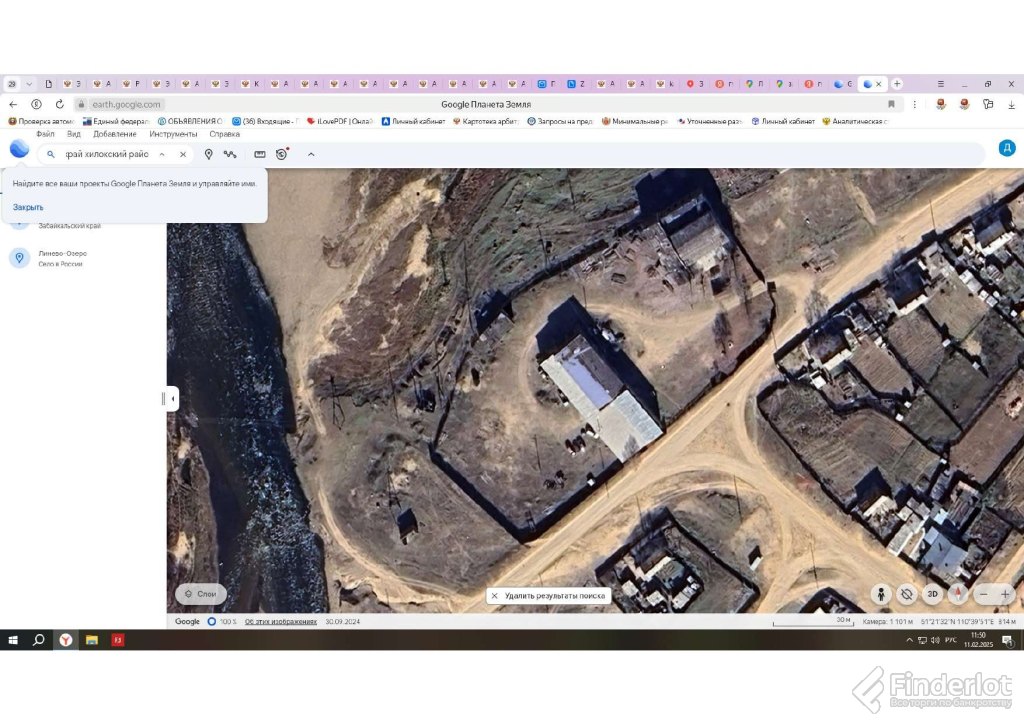The height and width of the screenshot is (724, 1024).
Task: Open the Файл menu
Action: (45, 134)
